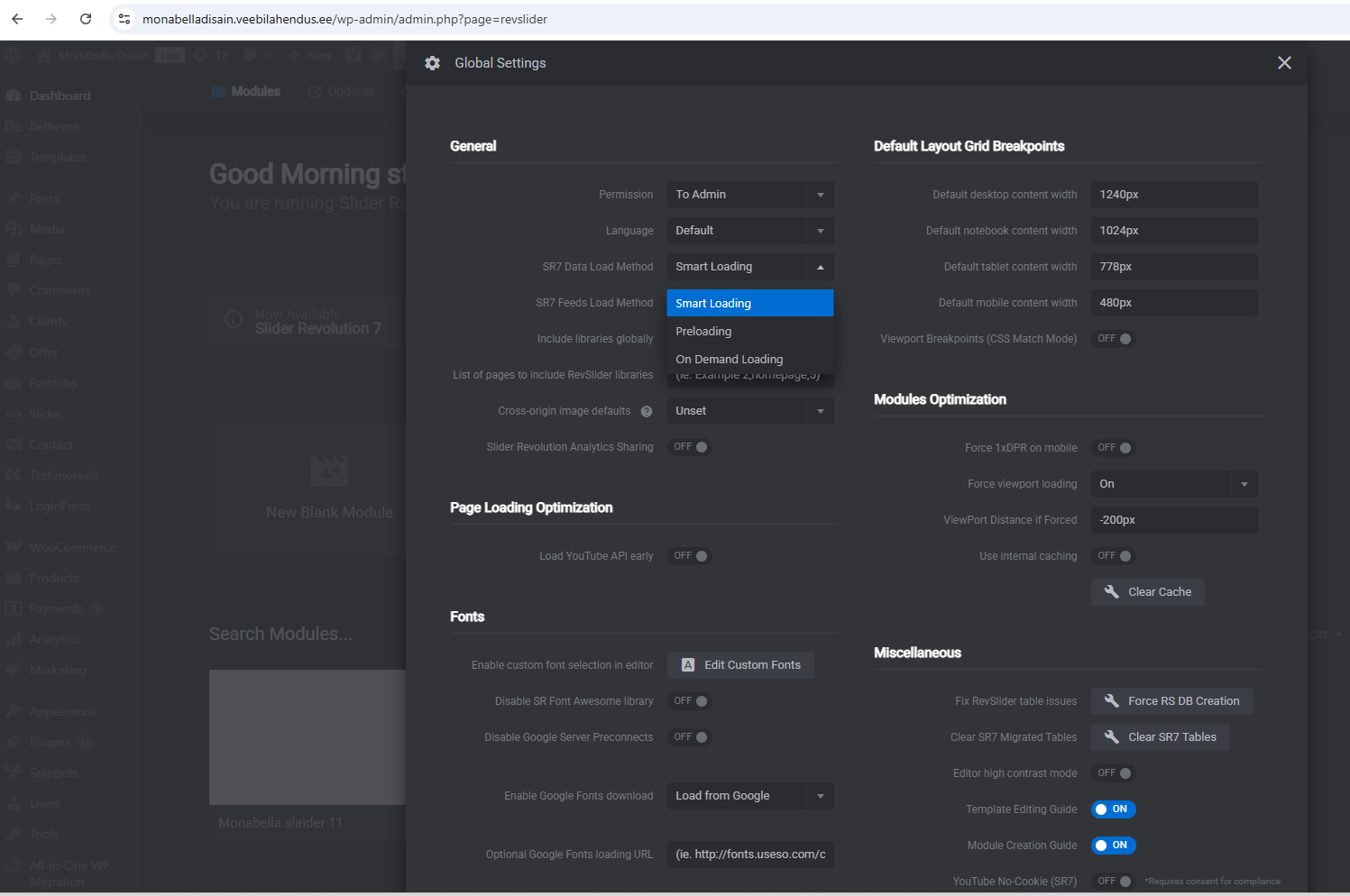Click the wrench icon on Clear SR7 Tables
Screen dimensions: 1350x896
1112,737
